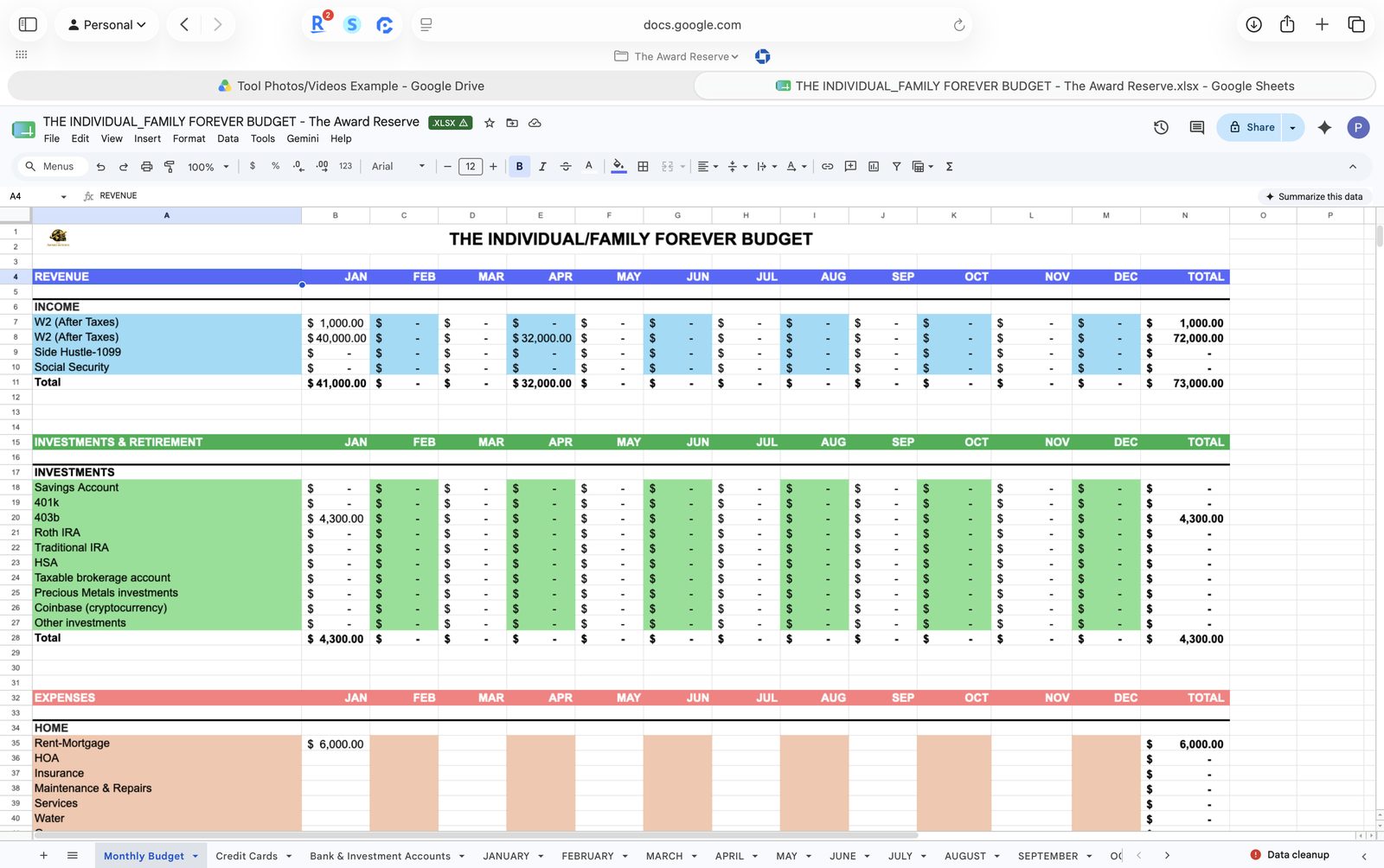Reload the page in the browser
Viewport: 1384px width, 868px height.
point(958,25)
